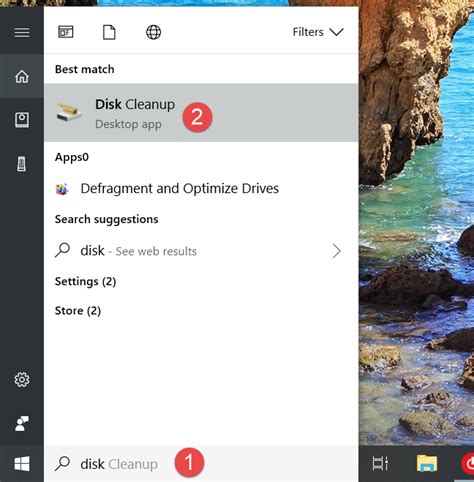
Task: Open the Settings gear in sidebar
Action: pyautogui.click(x=22, y=380)
